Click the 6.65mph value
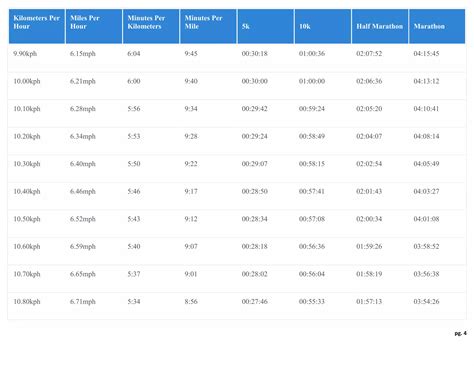 (83, 274)
